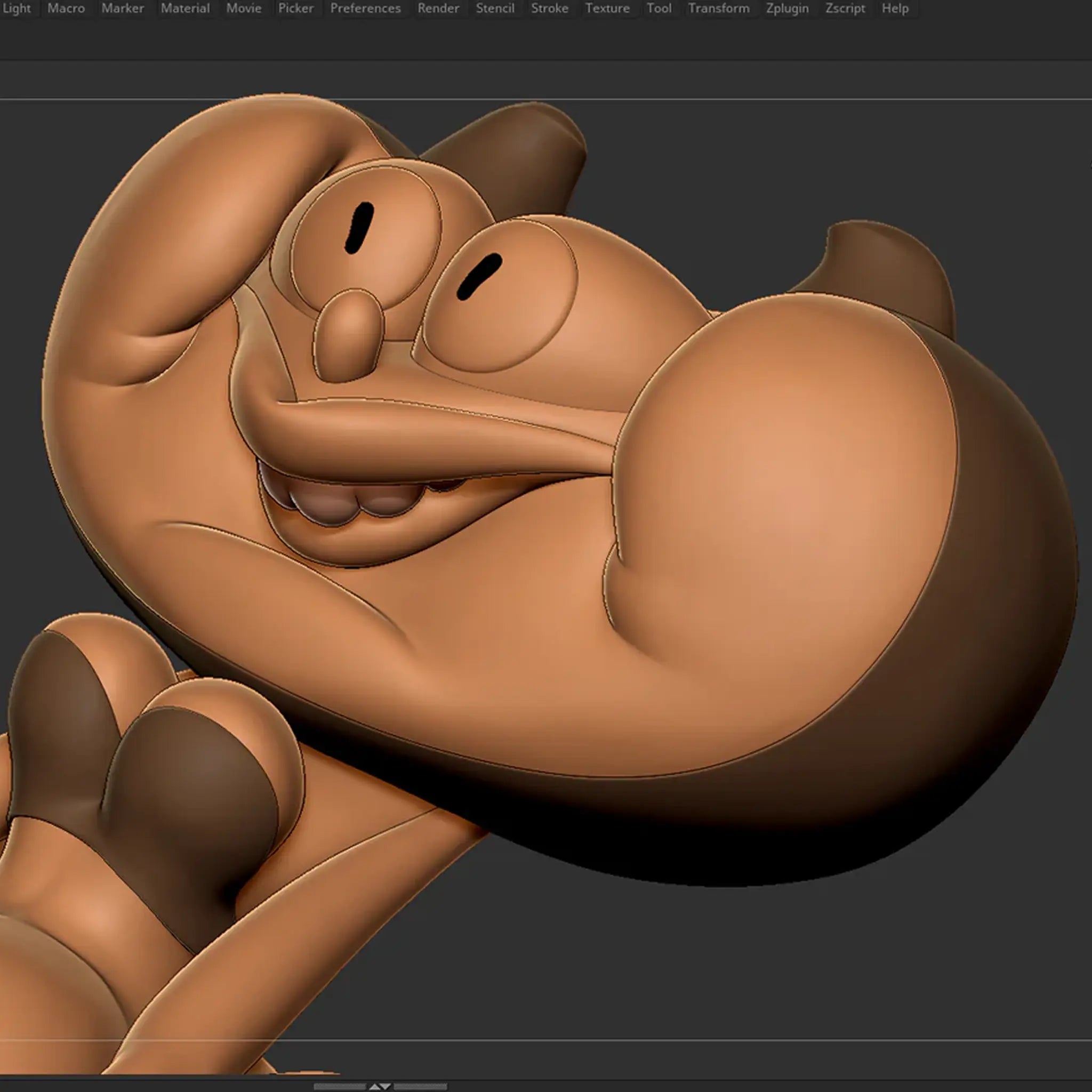Open the Help menu

coord(895,9)
